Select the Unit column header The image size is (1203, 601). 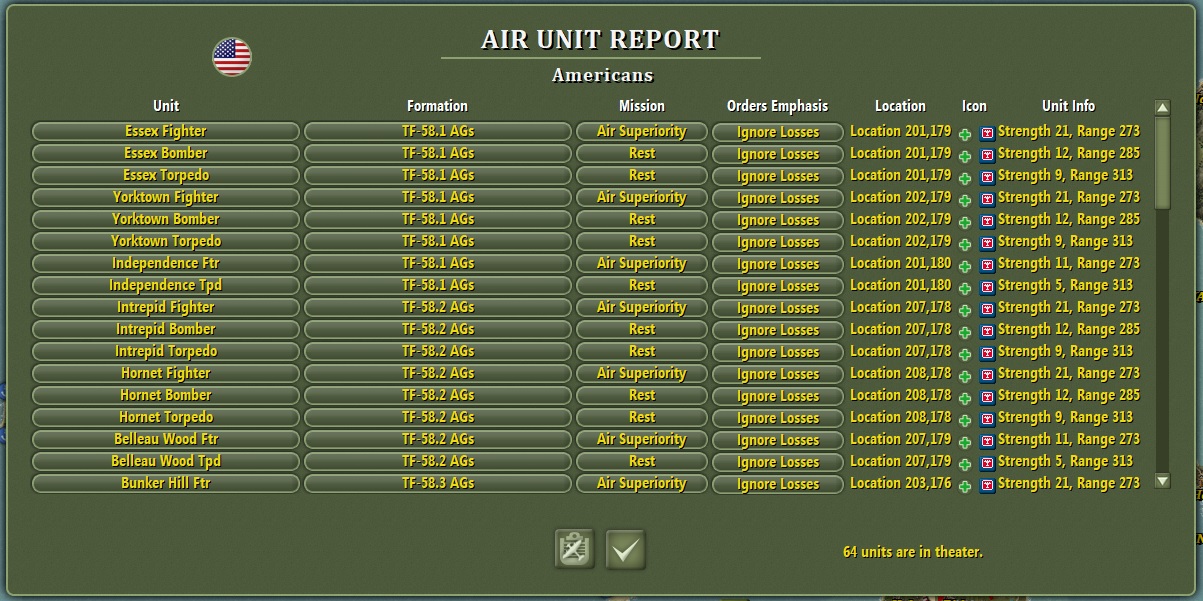pyautogui.click(x=165, y=105)
